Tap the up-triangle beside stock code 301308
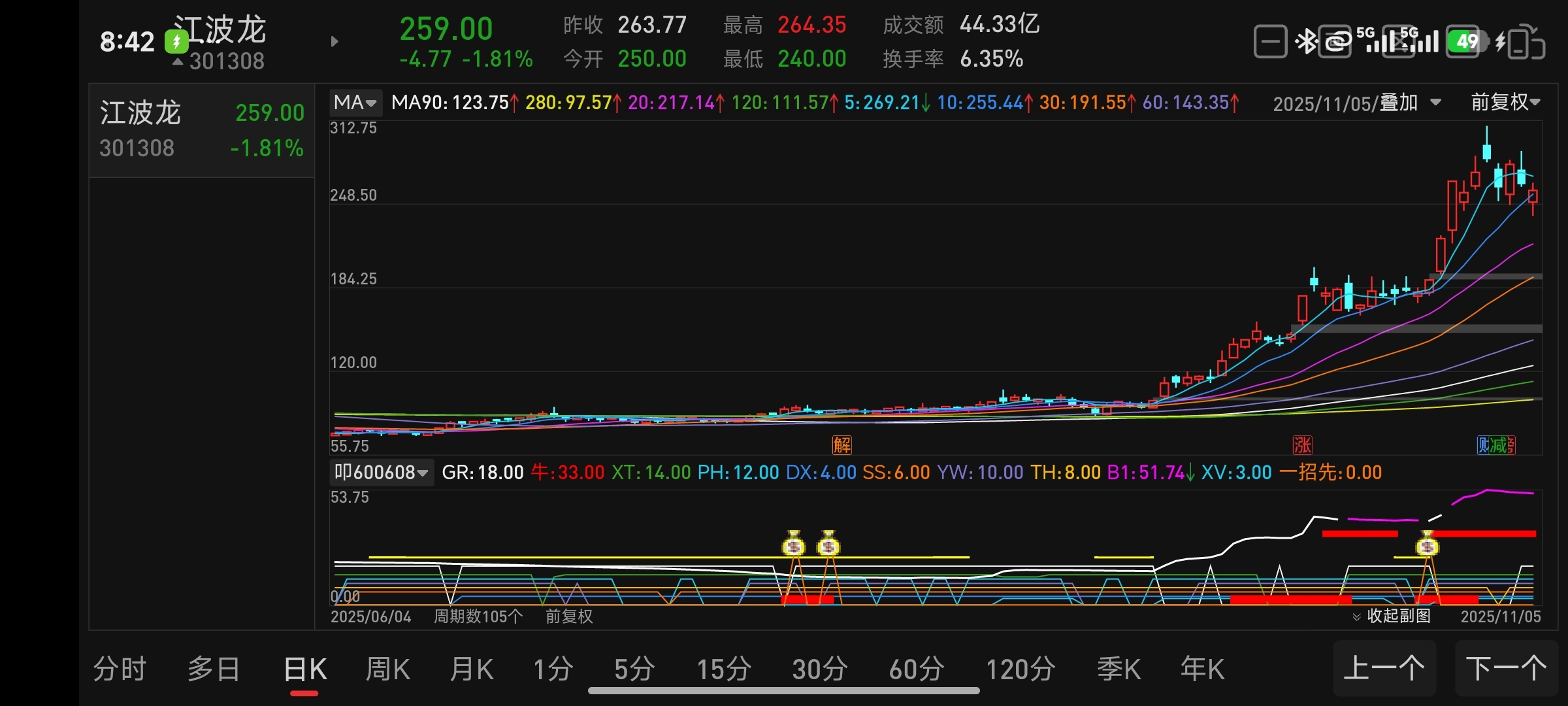The width and height of the screenshot is (1568, 706). pyautogui.click(x=178, y=61)
